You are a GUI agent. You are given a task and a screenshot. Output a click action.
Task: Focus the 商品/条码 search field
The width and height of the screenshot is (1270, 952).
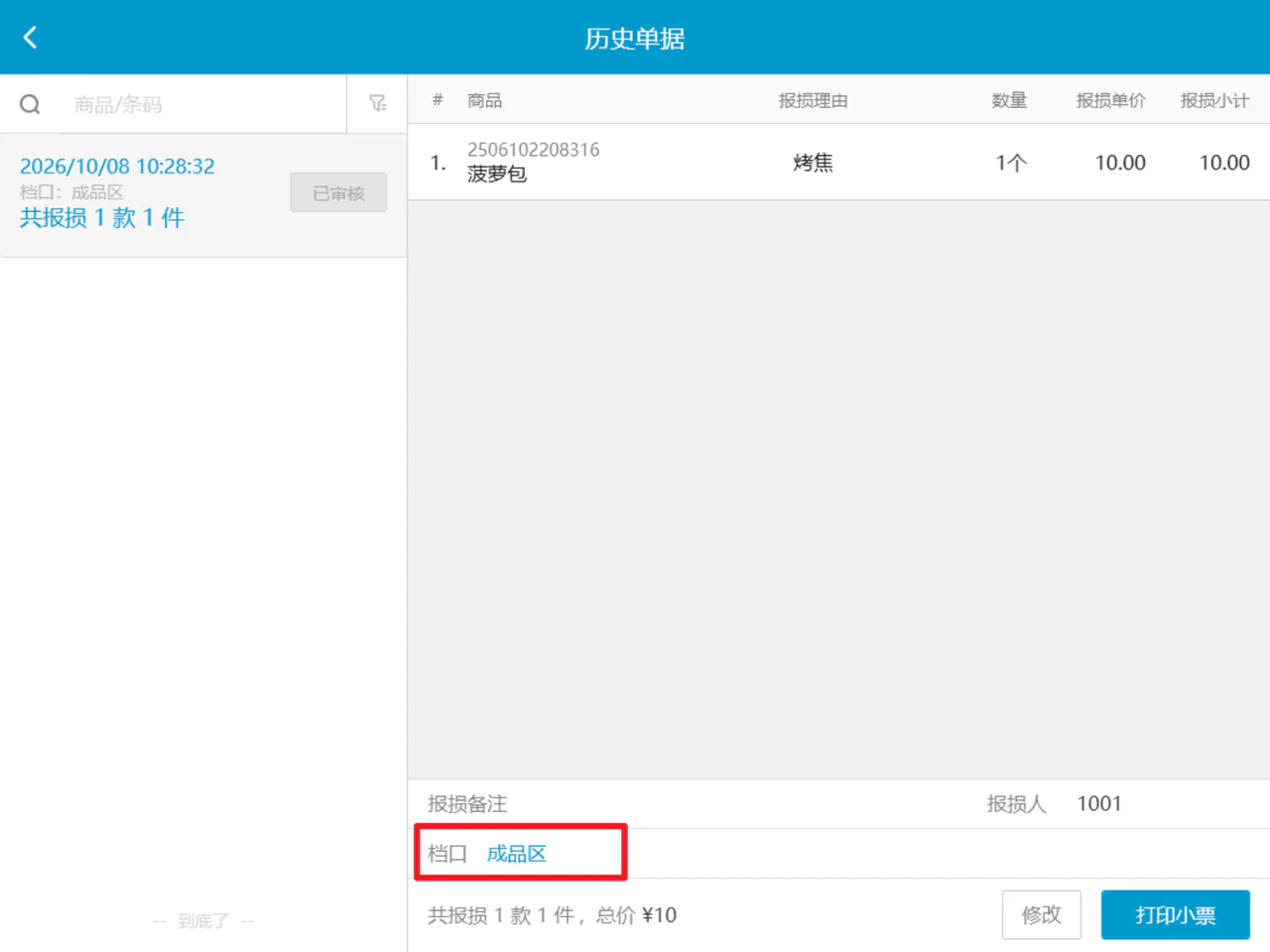click(203, 104)
